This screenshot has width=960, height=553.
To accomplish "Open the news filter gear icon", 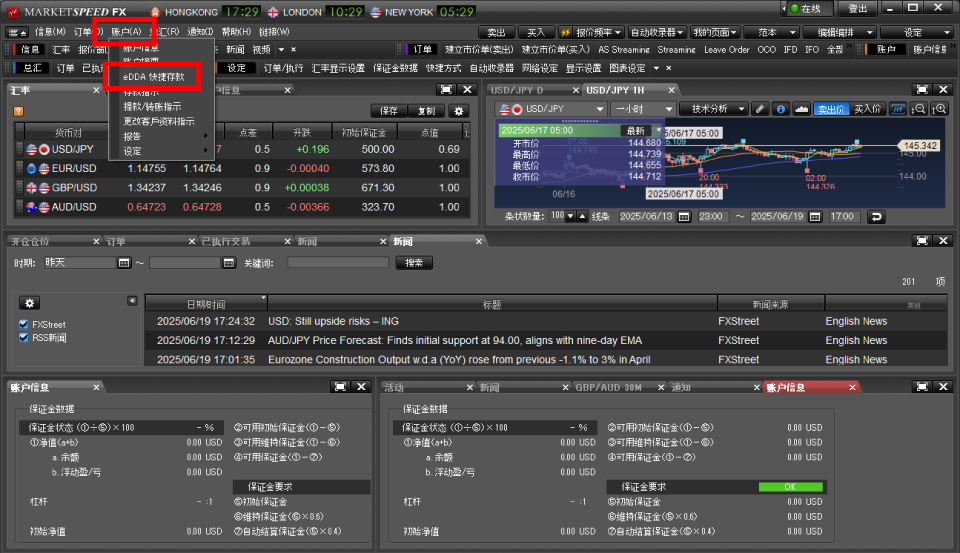I will (x=29, y=303).
